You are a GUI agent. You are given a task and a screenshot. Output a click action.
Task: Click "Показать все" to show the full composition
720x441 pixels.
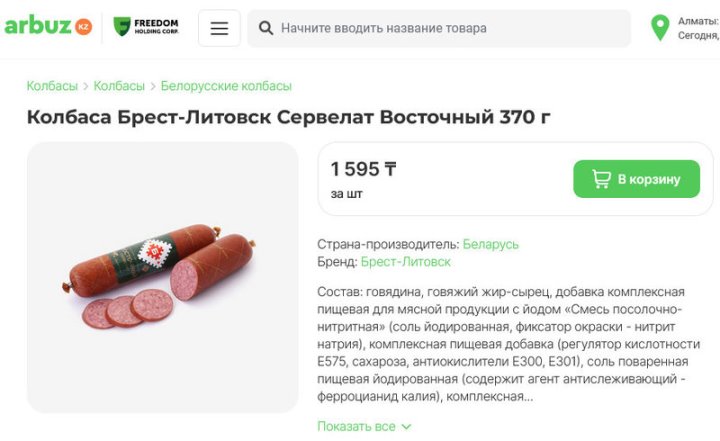pyautogui.click(x=356, y=426)
